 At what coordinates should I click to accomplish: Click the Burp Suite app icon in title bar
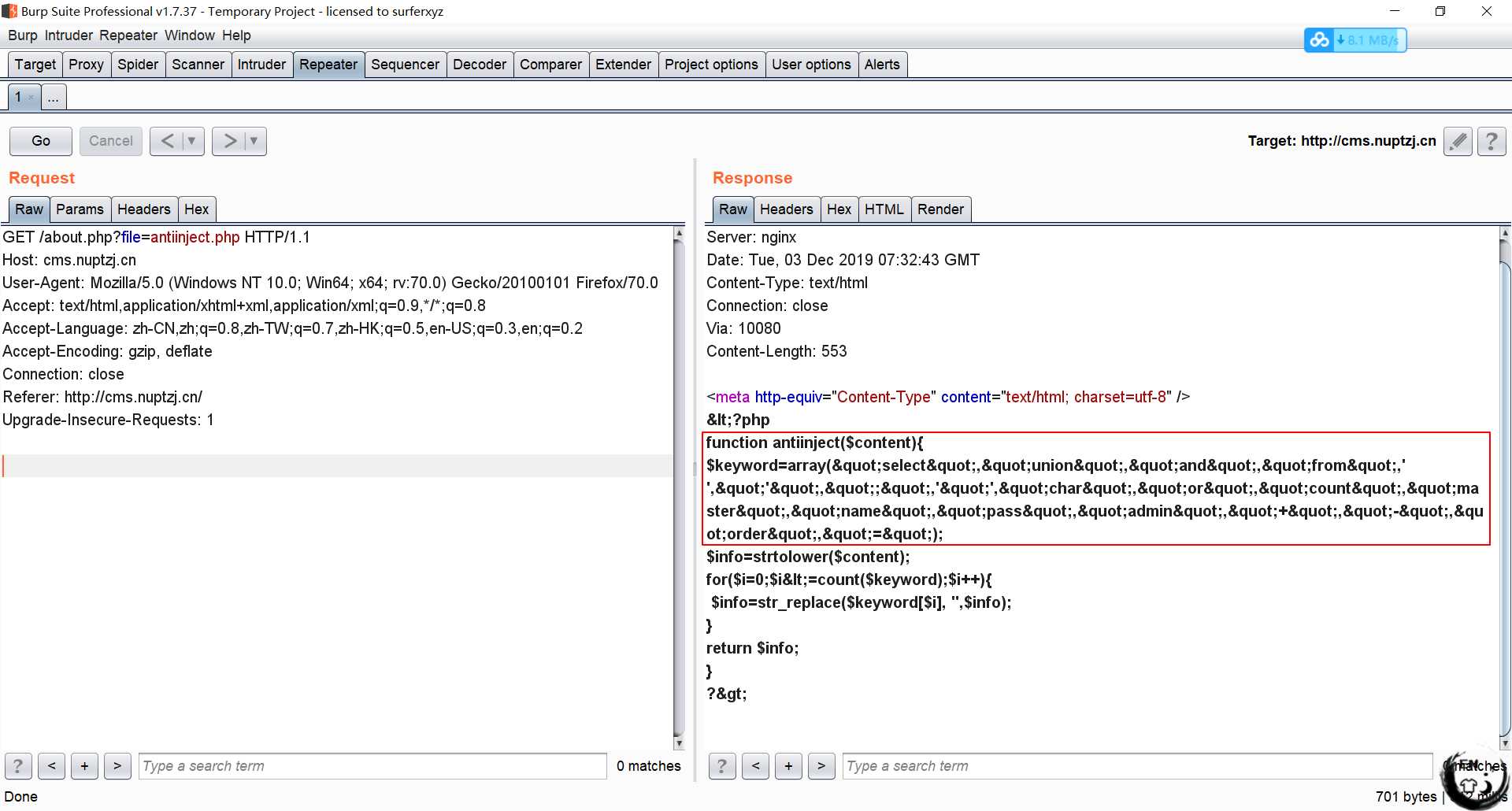point(9,11)
